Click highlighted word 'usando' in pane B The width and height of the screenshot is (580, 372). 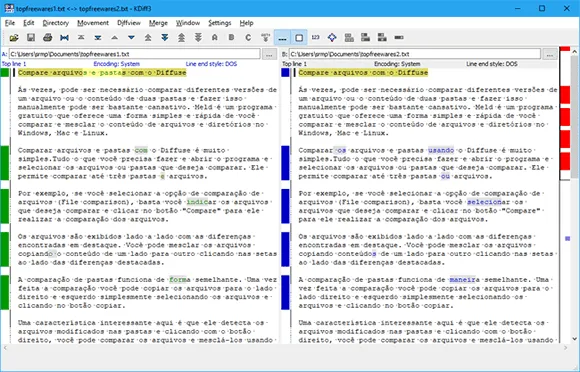tap(441, 150)
